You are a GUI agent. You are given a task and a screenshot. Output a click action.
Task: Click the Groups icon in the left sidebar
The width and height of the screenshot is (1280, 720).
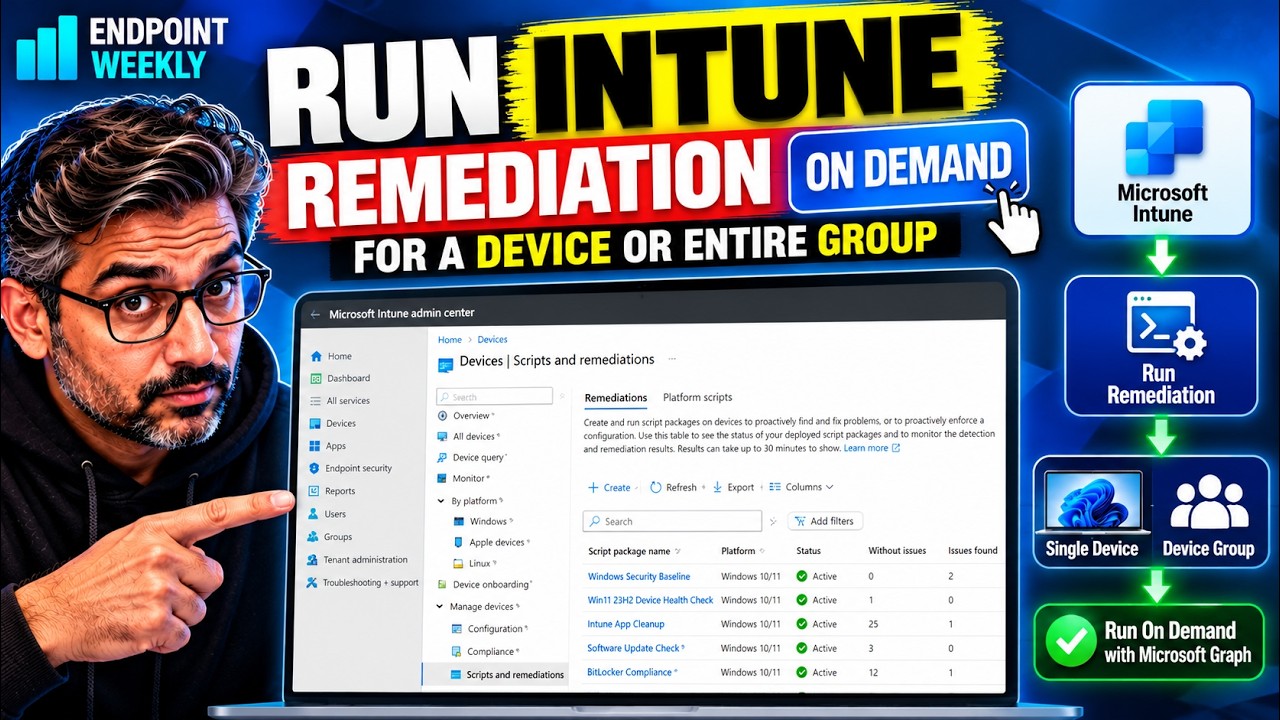(x=313, y=537)
